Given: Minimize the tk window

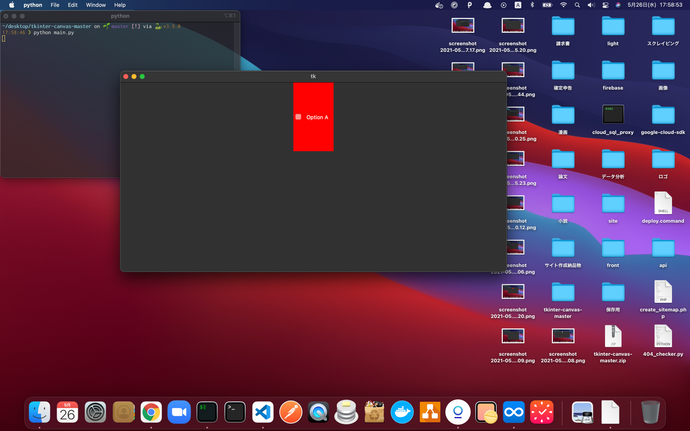Looking at the screenshot, I should click(x=134, y=77).
